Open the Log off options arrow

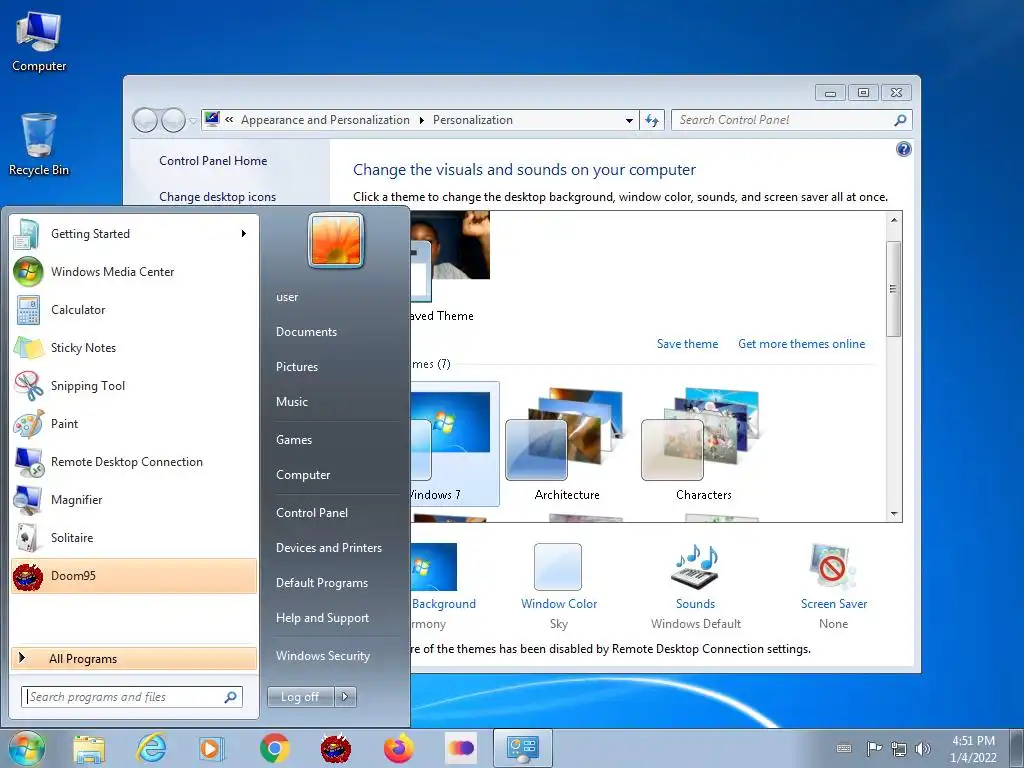tap(345, 697)
